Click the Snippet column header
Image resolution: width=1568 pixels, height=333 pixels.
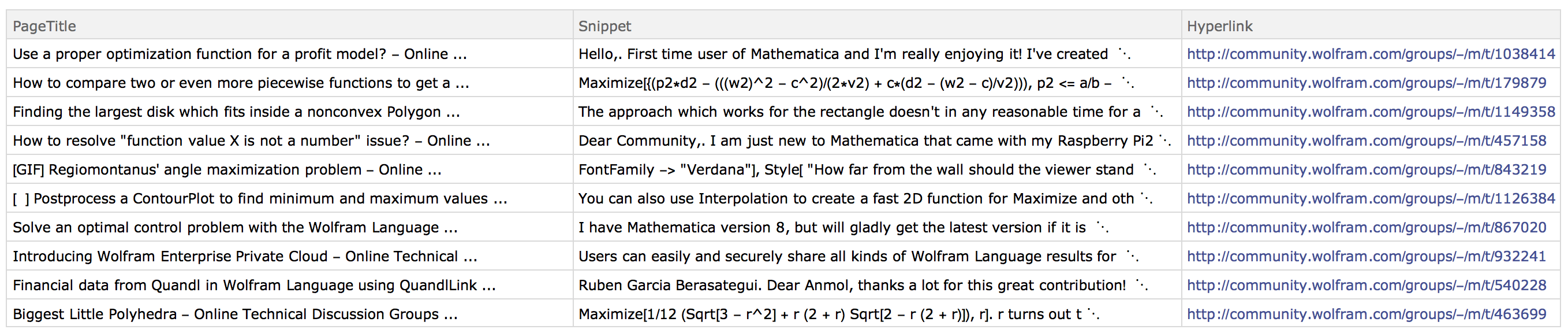coord(604,26)
